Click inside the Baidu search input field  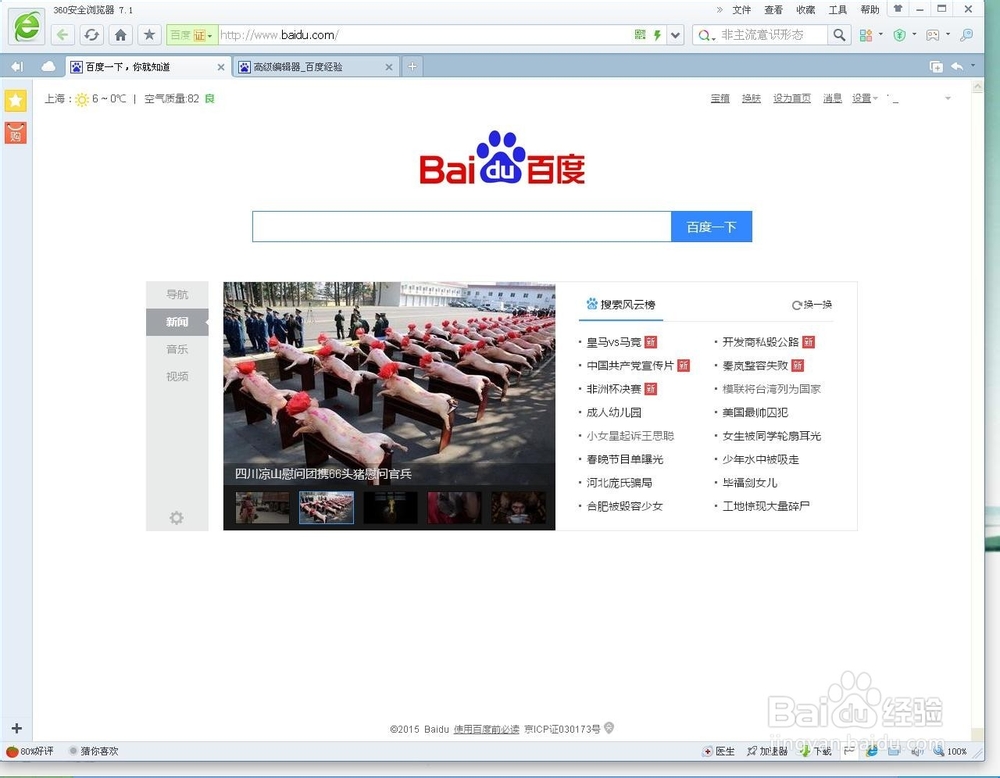pyautogui.click(x=460, y=226)
